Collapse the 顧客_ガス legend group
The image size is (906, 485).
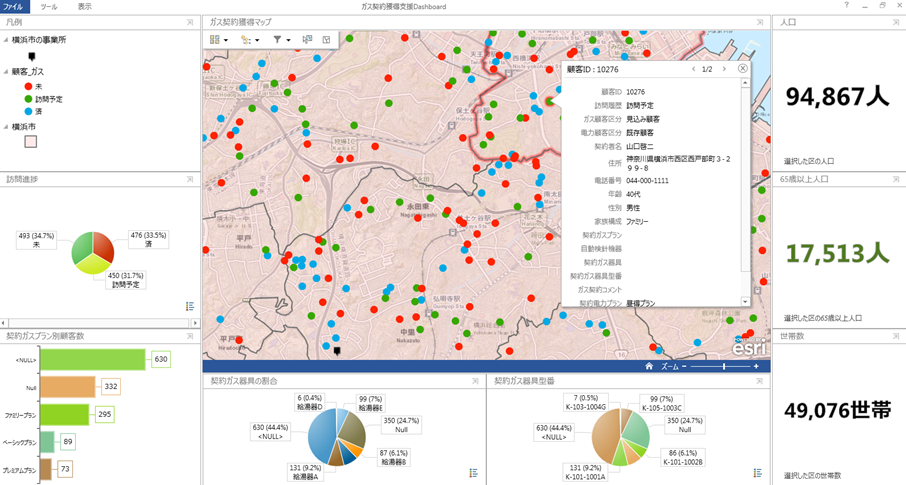[x=6, y=72]
